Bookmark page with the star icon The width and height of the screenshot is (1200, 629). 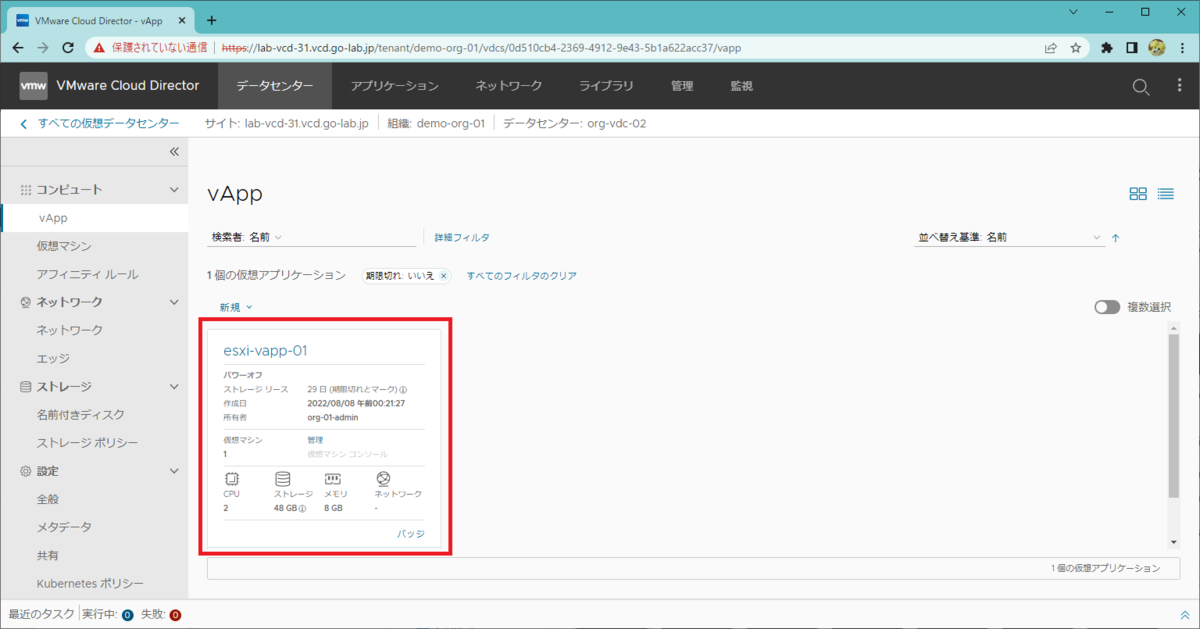pyautogui.click(x=1076, y=47)
